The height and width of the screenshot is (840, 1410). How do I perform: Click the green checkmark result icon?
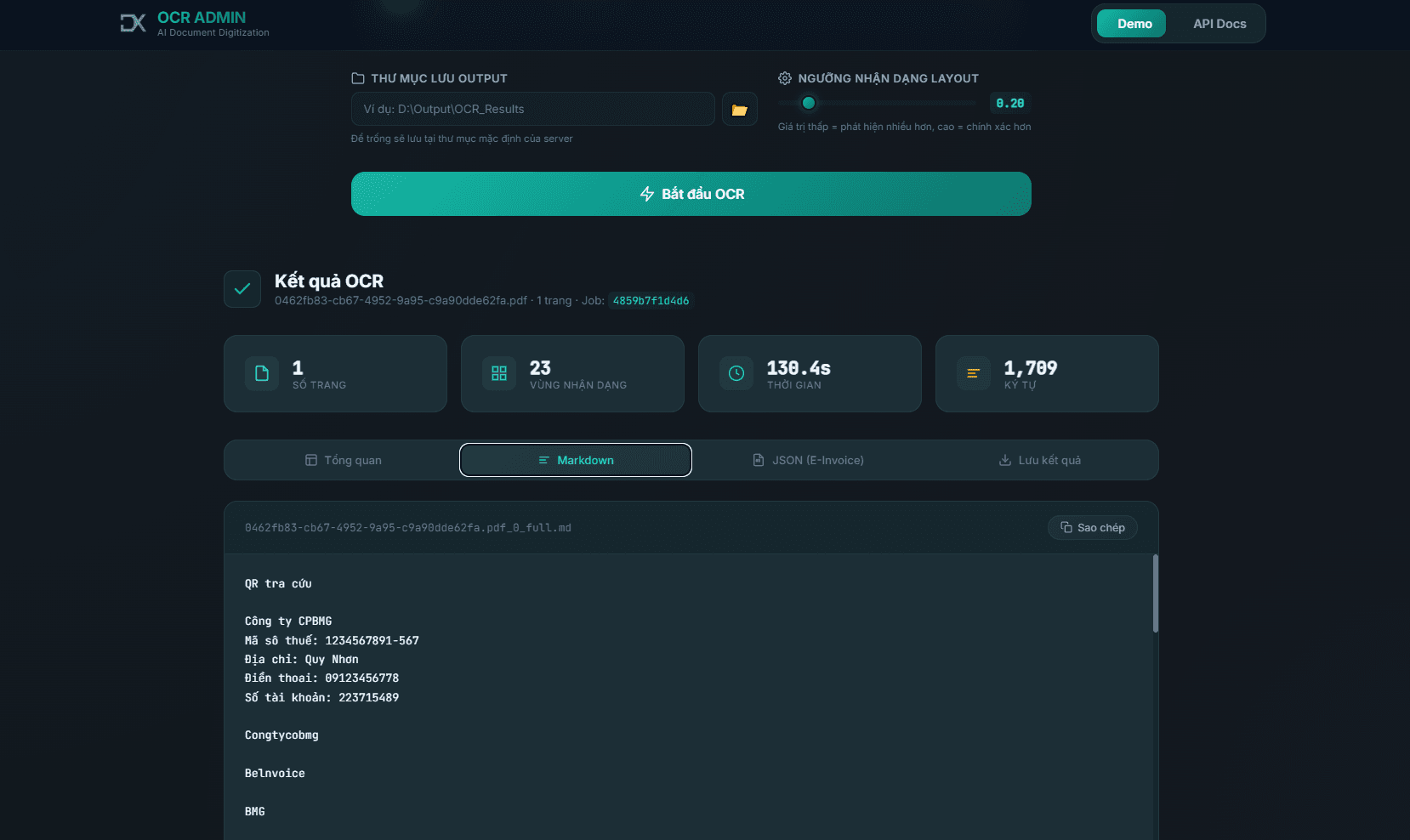242,289
